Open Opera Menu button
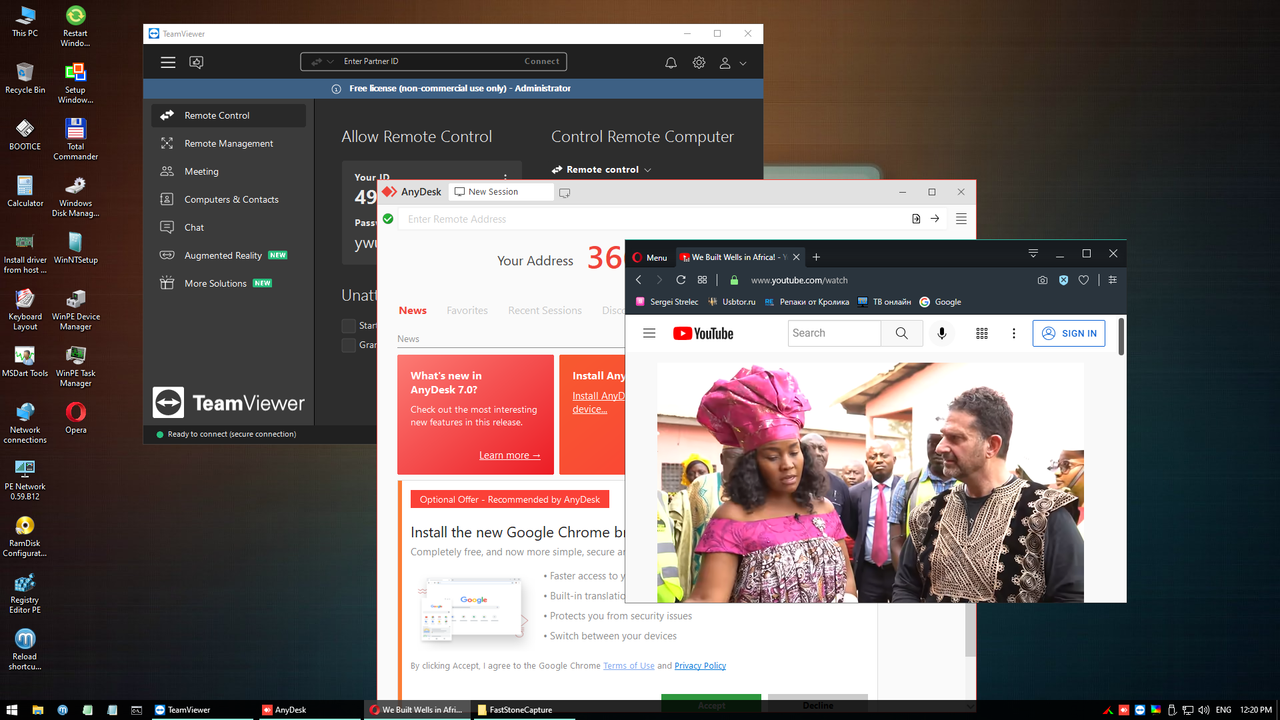This screenshot has width=1280, height=720. (x=649, y=257)
